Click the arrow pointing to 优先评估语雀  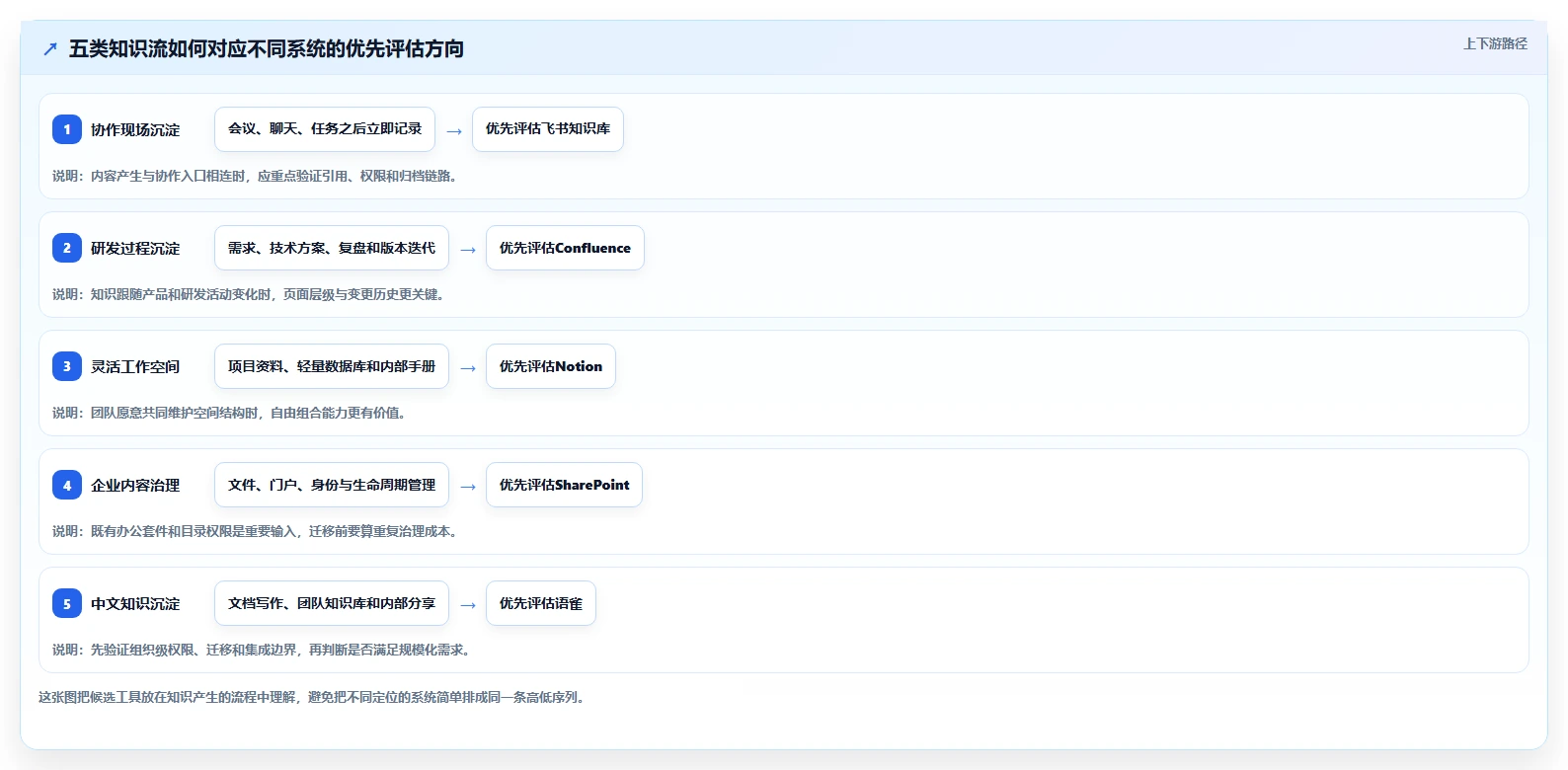pyautogui.click(x=468, y=605)
